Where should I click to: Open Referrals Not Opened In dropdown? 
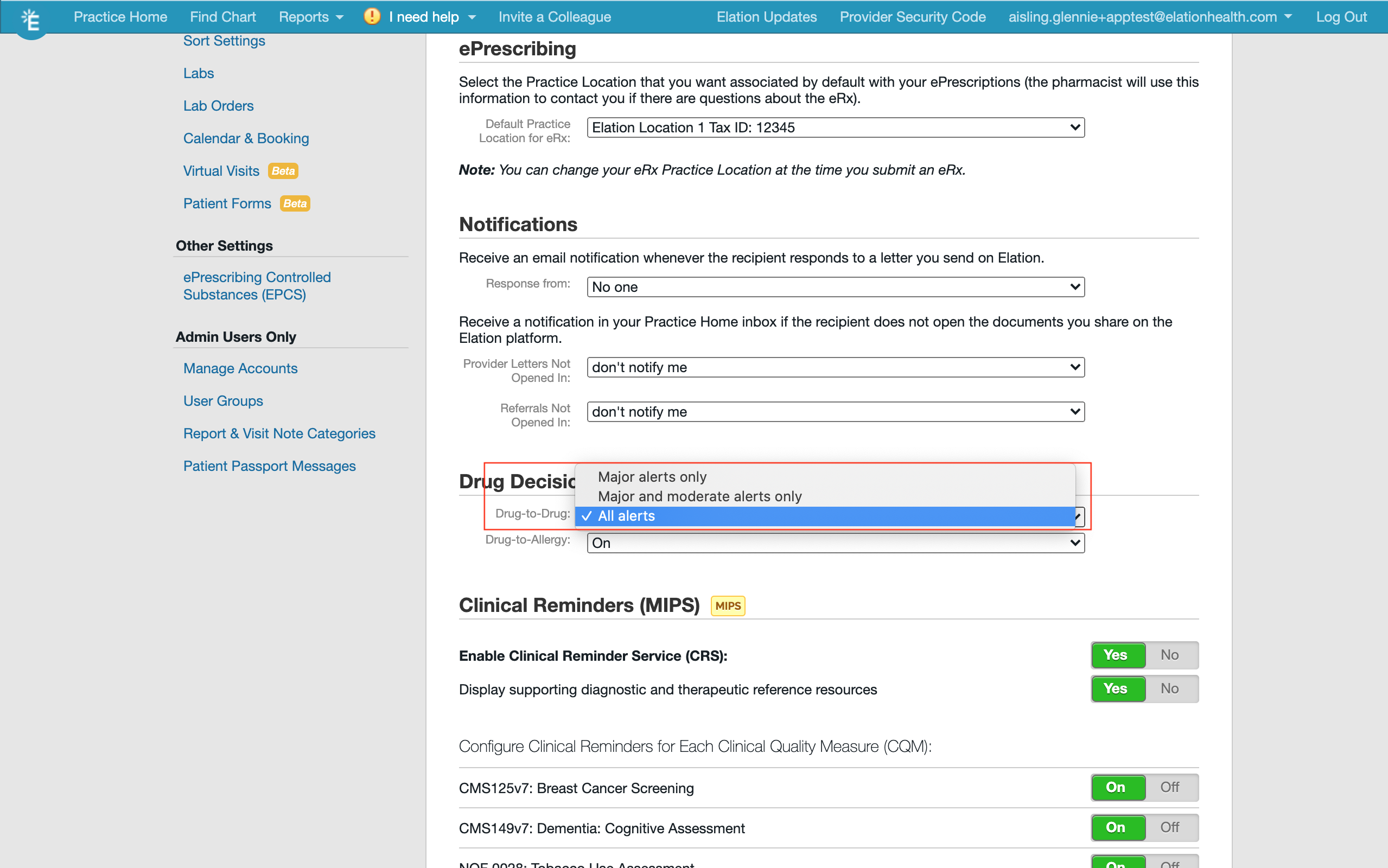[835, 412]
